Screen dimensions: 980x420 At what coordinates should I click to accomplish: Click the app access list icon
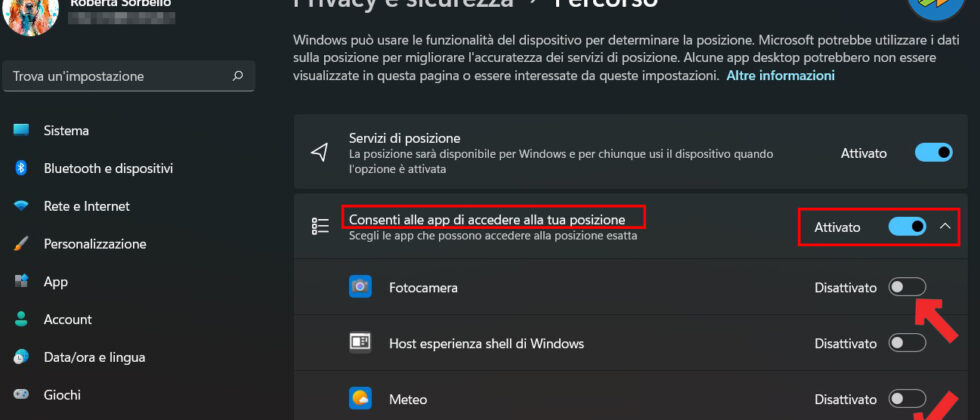(x=320, y=226)
